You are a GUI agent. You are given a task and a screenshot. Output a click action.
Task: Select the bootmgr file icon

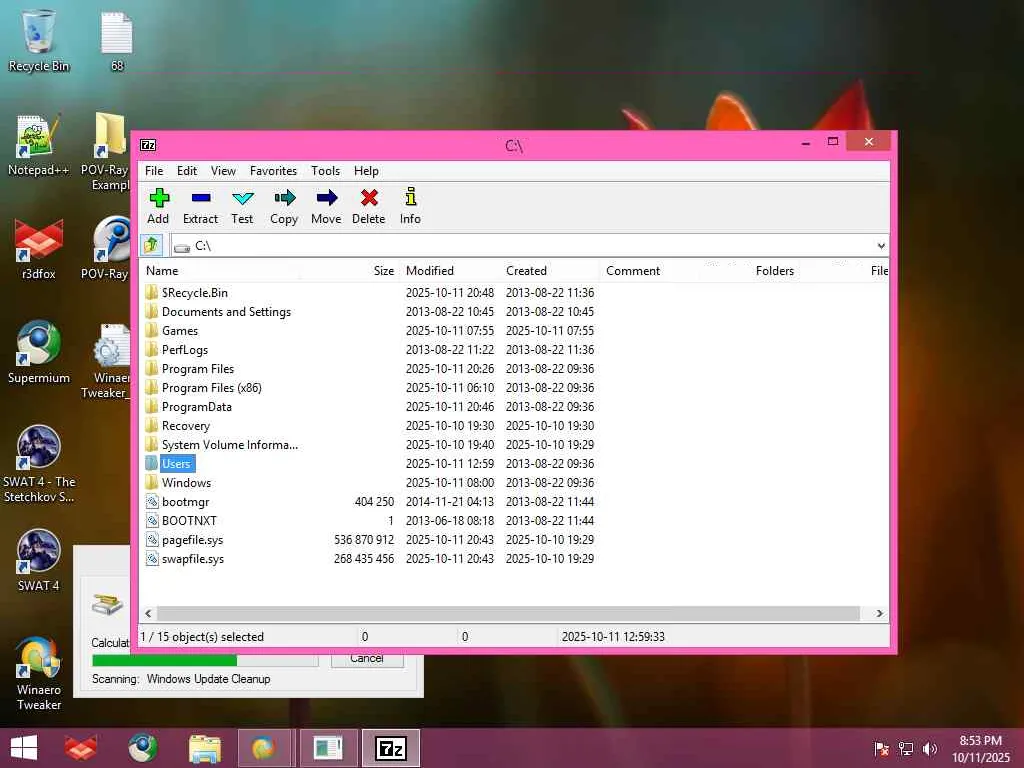(x=152, y=502)
